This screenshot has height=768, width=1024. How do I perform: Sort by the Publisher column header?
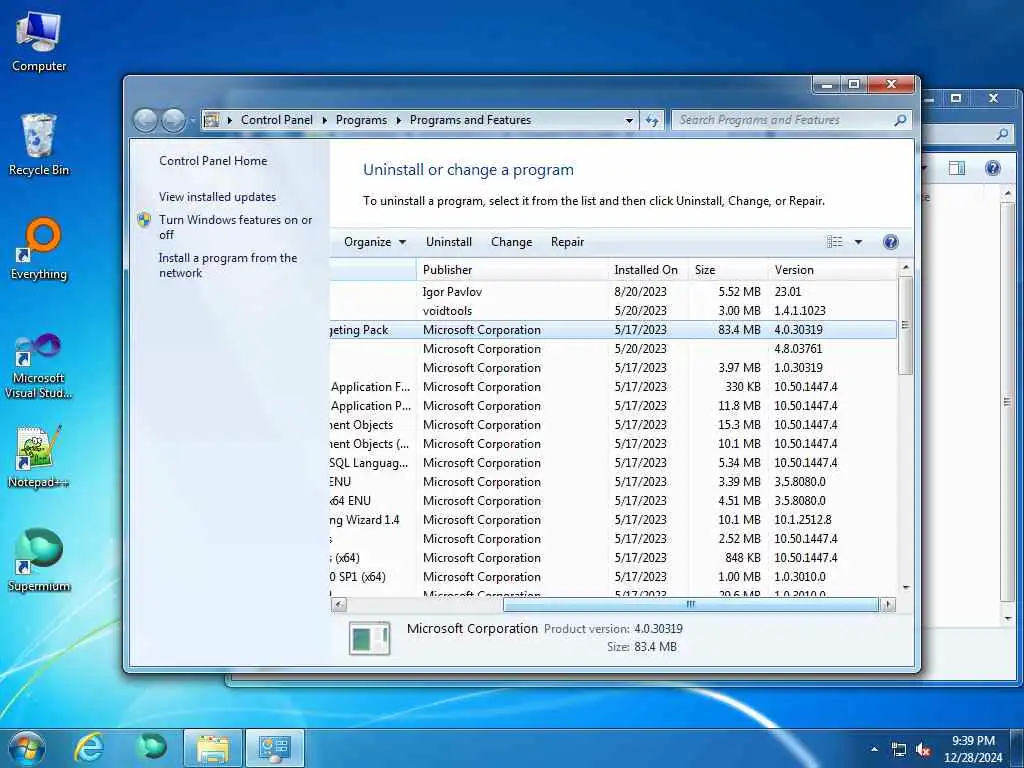click(512, 270)
